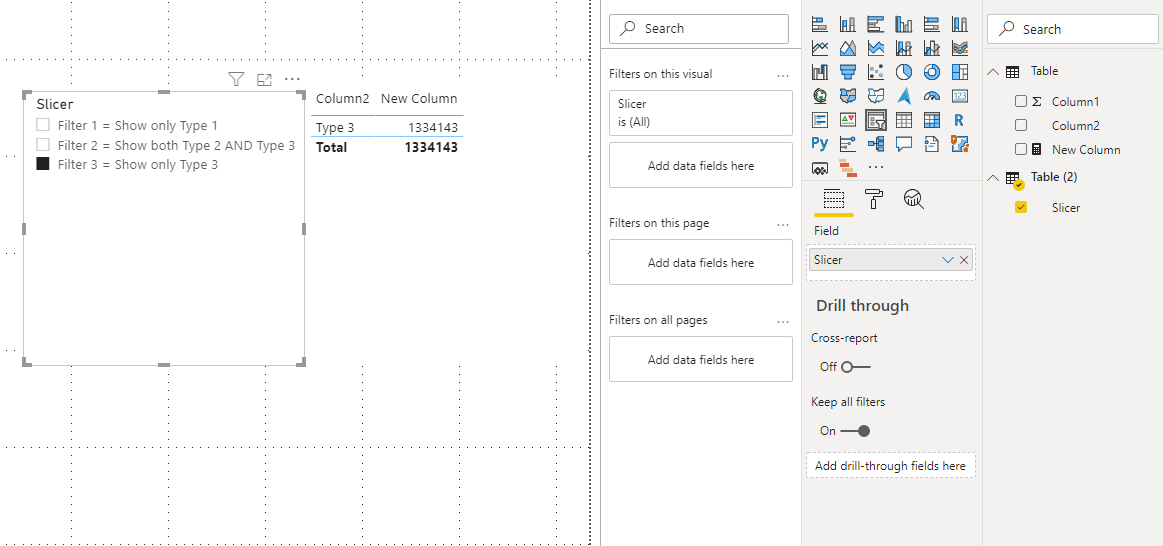Open Filters on all pages options ellipsis

[x=783, y=322]
